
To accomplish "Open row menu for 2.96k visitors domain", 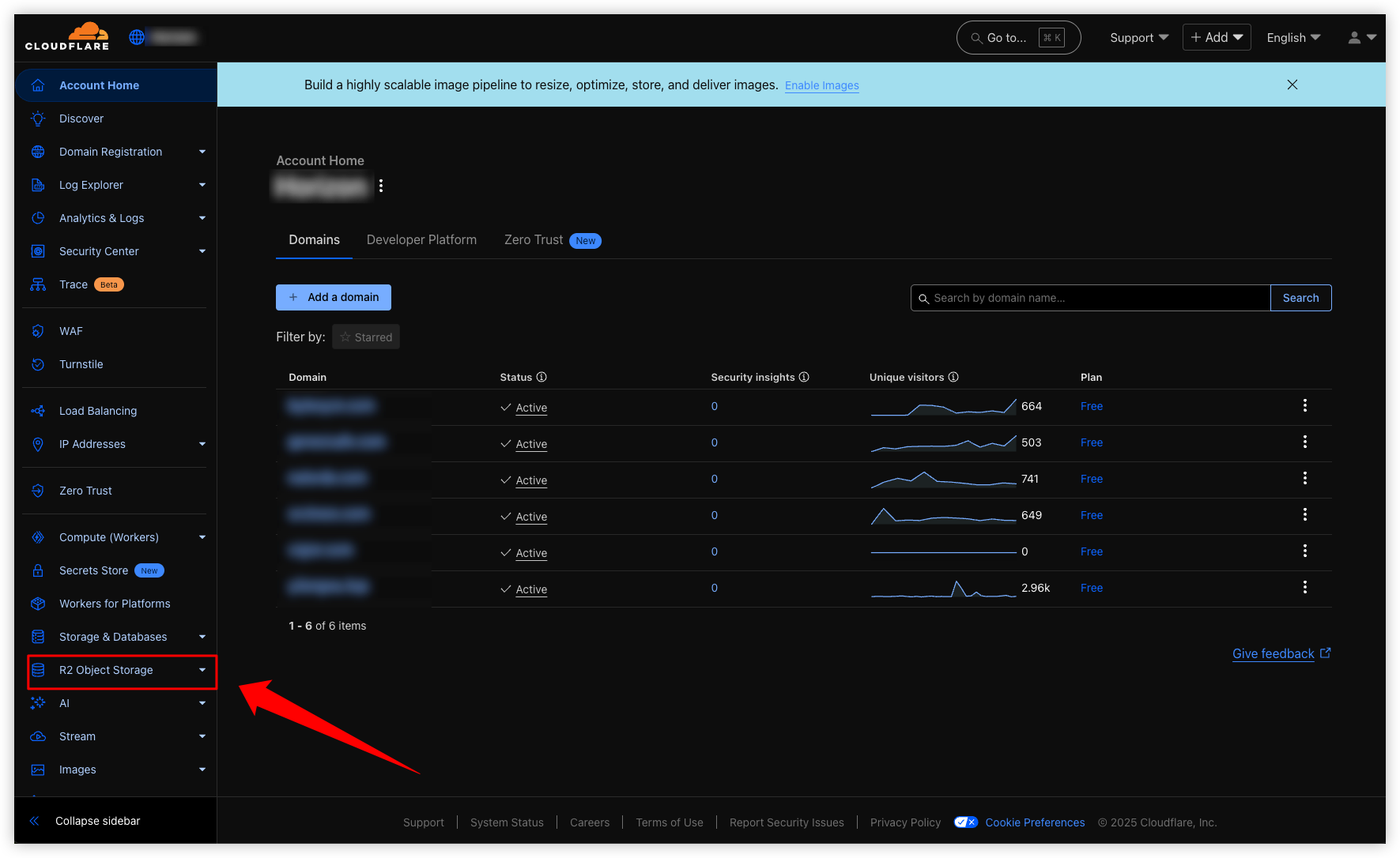I will [x=1305, y=587].
